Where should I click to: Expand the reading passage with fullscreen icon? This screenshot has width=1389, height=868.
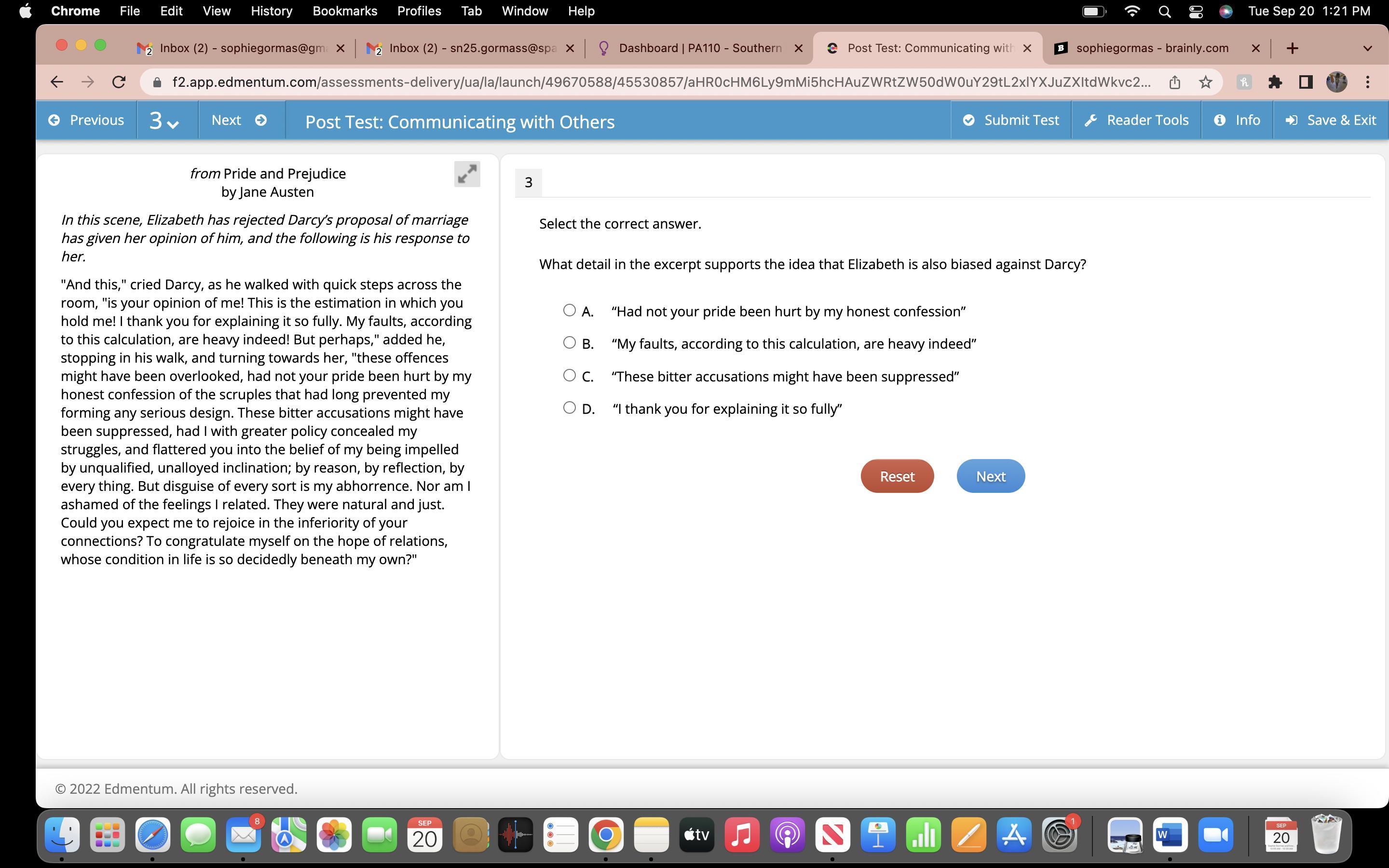[467, 174]
